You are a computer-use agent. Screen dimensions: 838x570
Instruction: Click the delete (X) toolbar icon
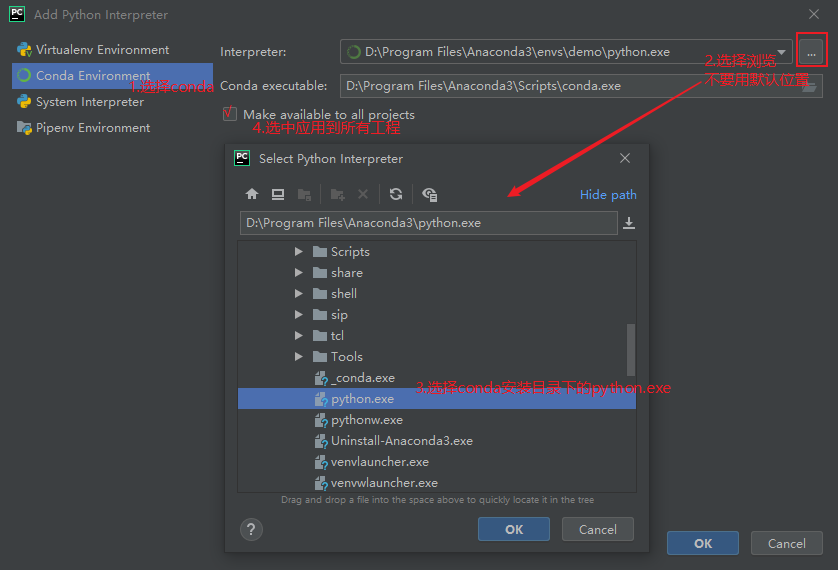click(x=363, y=194)
